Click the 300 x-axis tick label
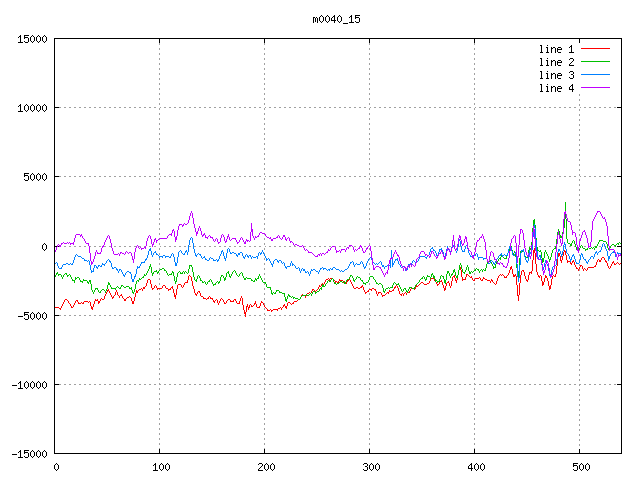Viewport: 640px width, 480px height. pos(370,467)
